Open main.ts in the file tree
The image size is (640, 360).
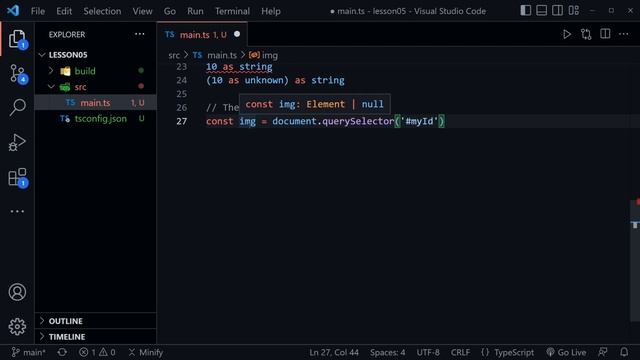pos(95,103)
